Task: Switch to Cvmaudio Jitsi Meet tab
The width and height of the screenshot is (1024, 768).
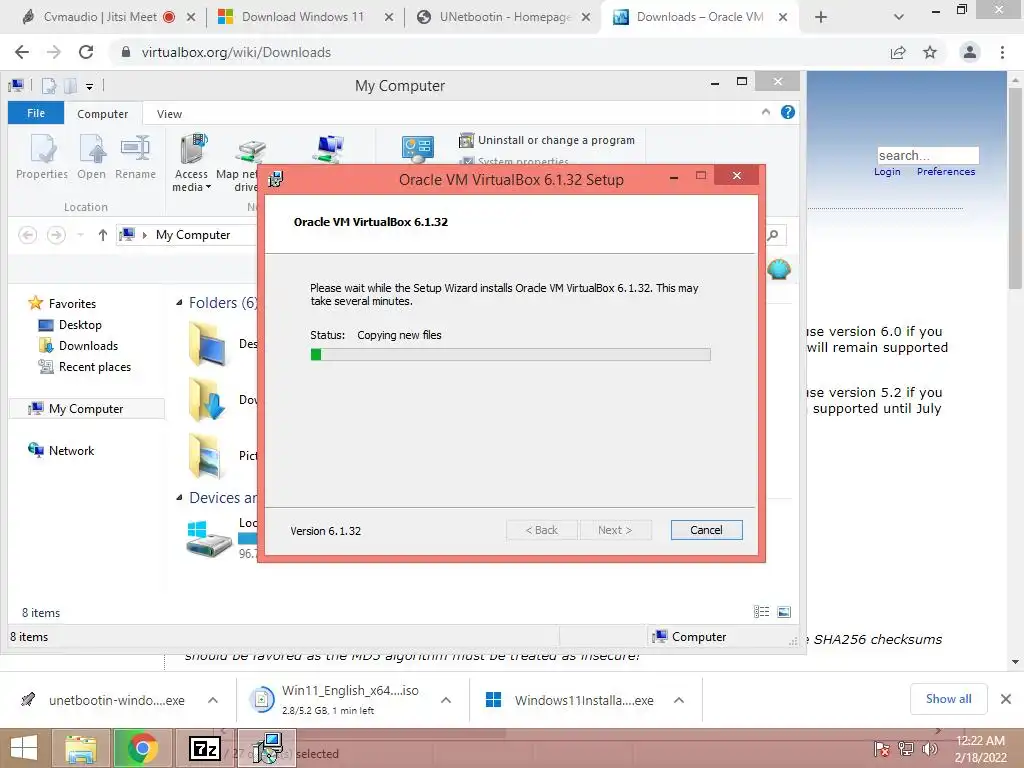Action: click(x=99, y=17)
